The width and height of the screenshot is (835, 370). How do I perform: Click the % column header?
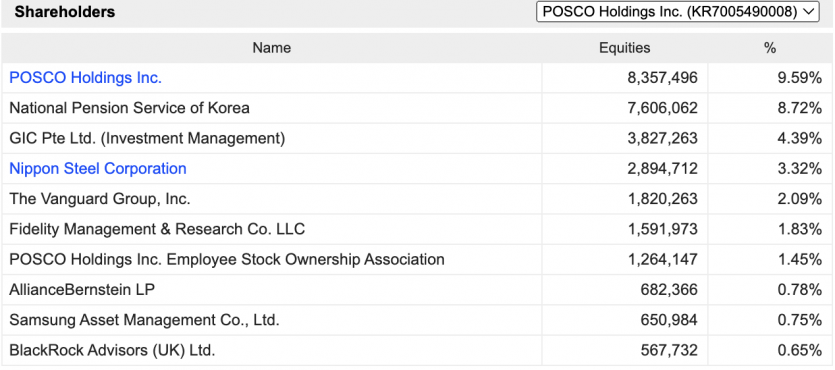769,48
